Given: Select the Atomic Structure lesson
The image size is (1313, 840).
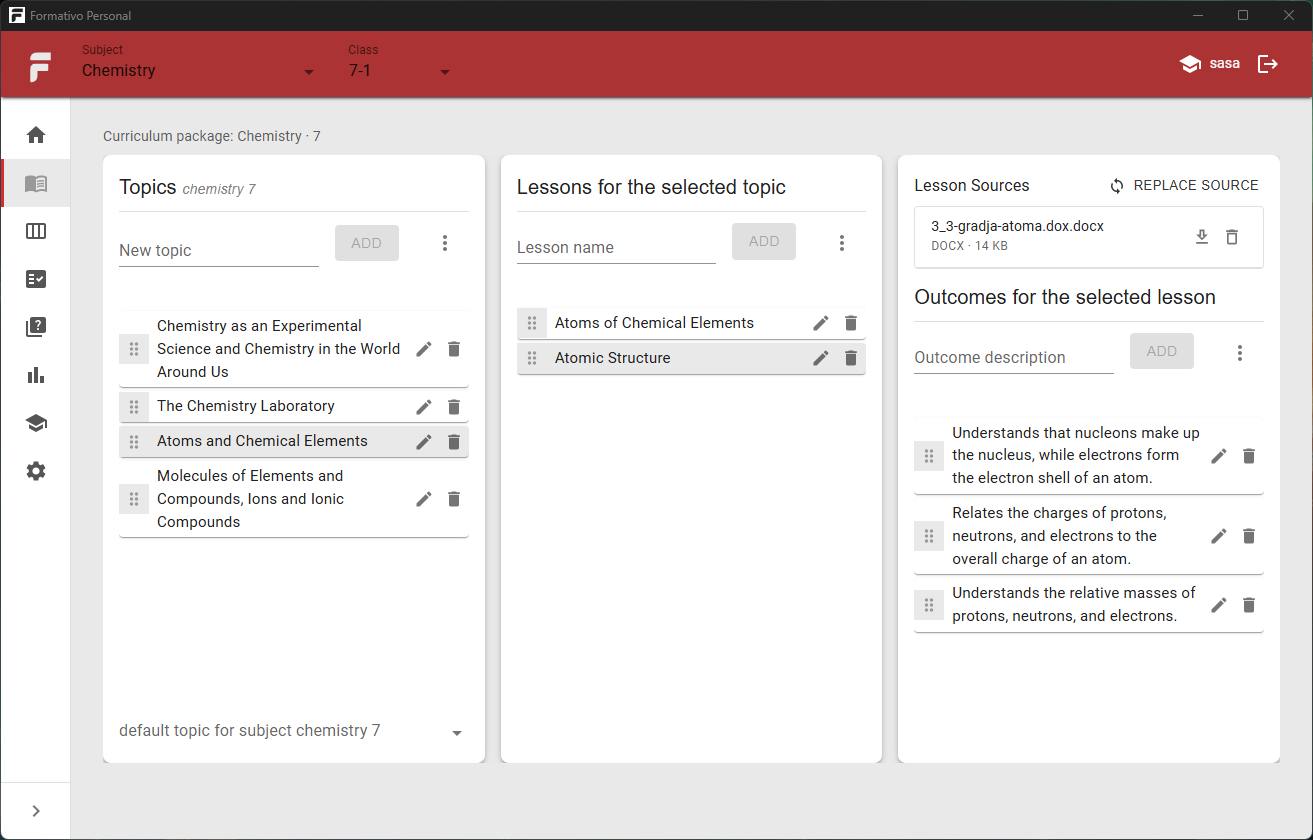Looking at the screenshot, I should (691, 358).
